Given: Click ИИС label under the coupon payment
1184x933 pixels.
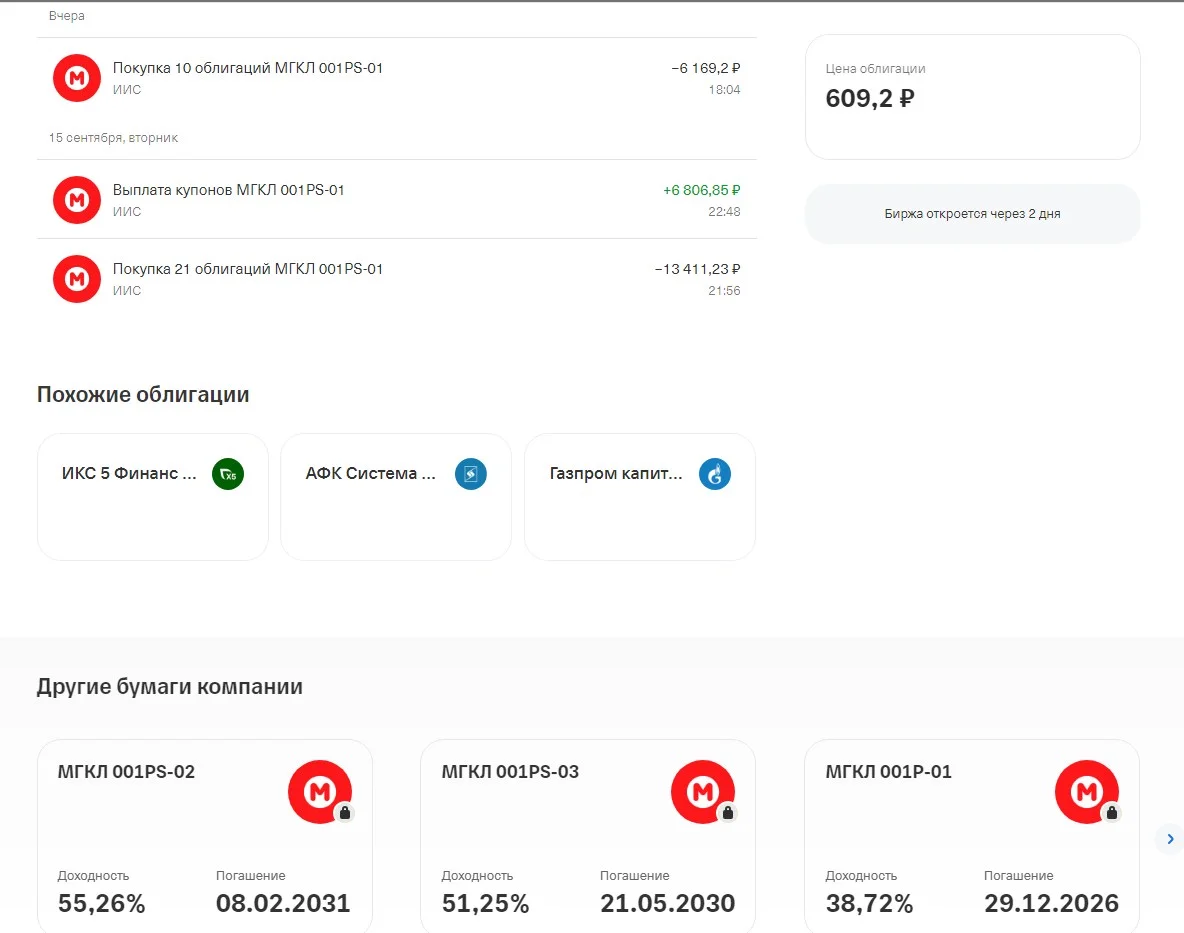Looking at the screenshot, I should pos(127,212).
